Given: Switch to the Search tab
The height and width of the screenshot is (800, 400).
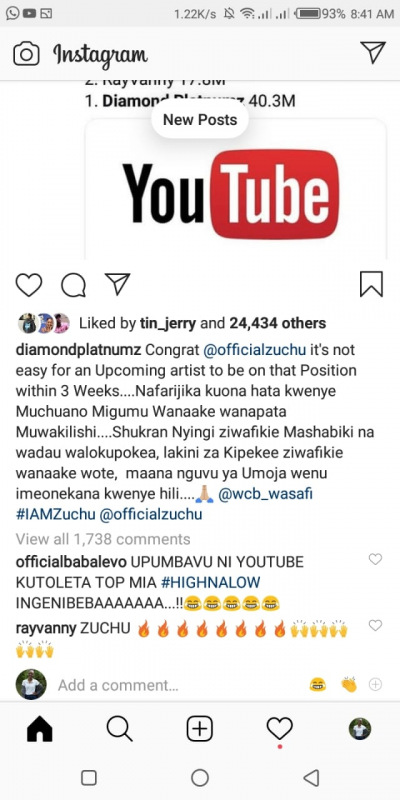Looking at the screenshot, I should (120, 729).
